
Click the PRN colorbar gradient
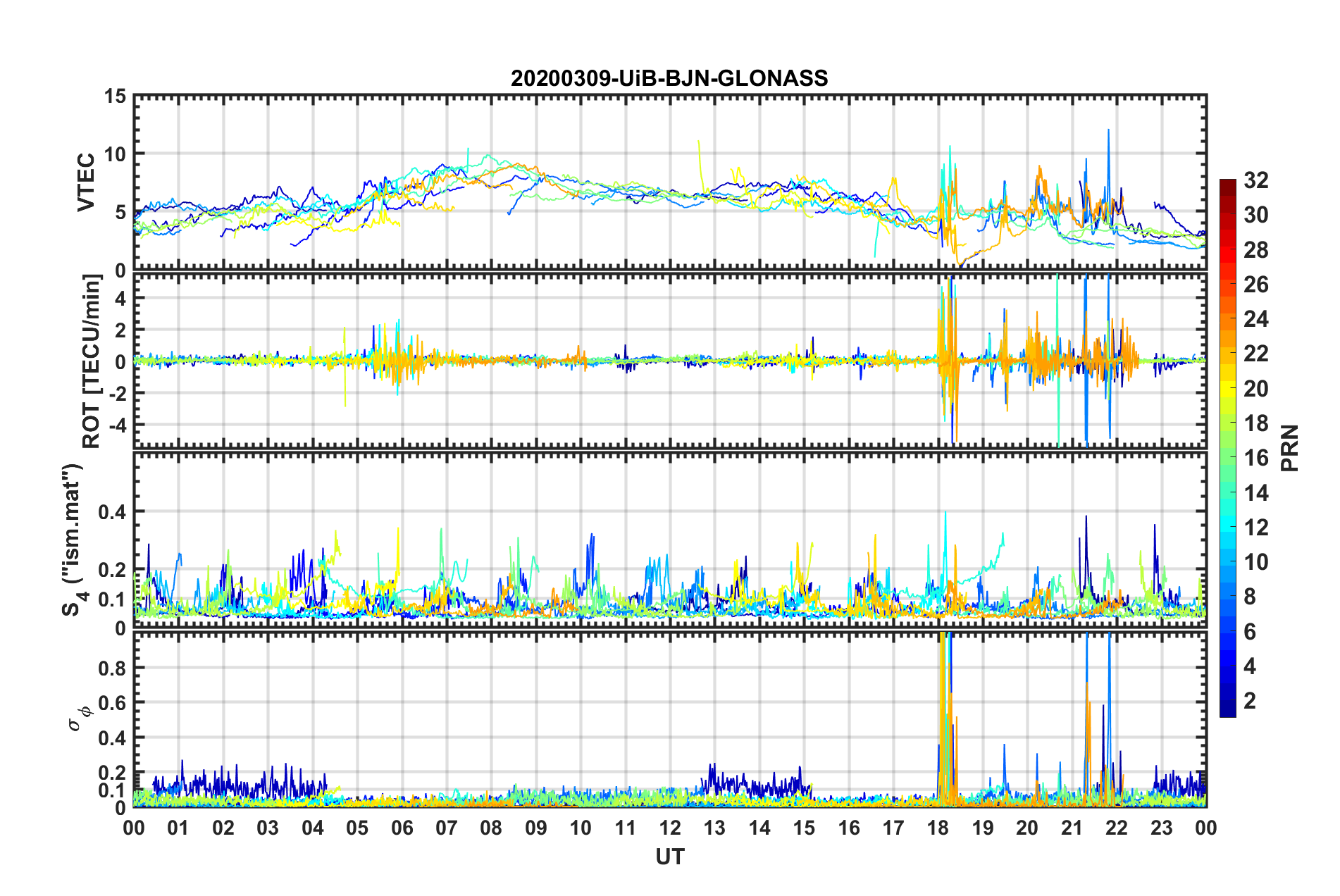1227,448
